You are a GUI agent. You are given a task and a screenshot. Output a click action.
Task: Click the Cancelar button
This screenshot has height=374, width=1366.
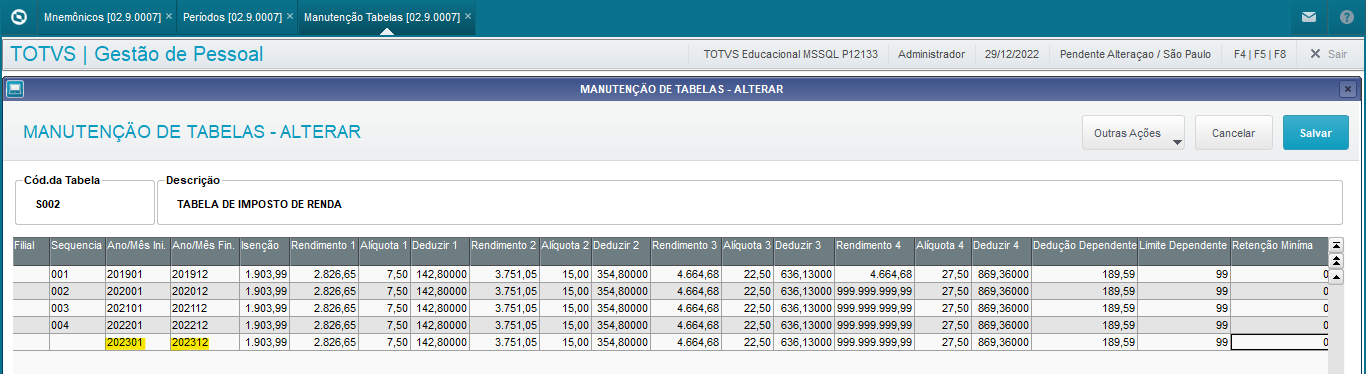click(x=1233, y=133)
